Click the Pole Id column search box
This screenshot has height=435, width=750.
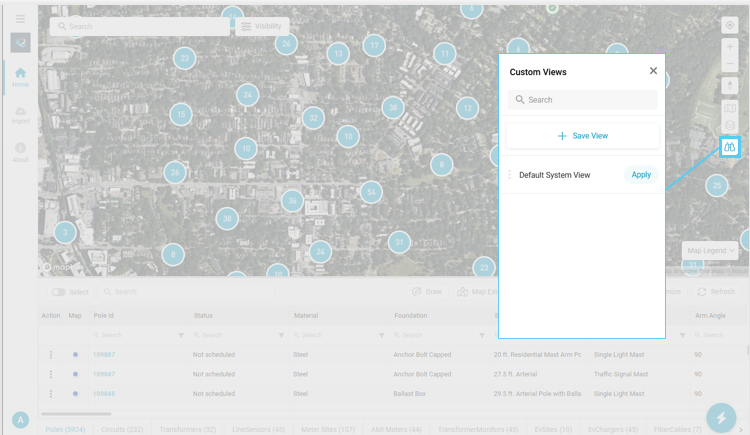(x=133, y=335)
